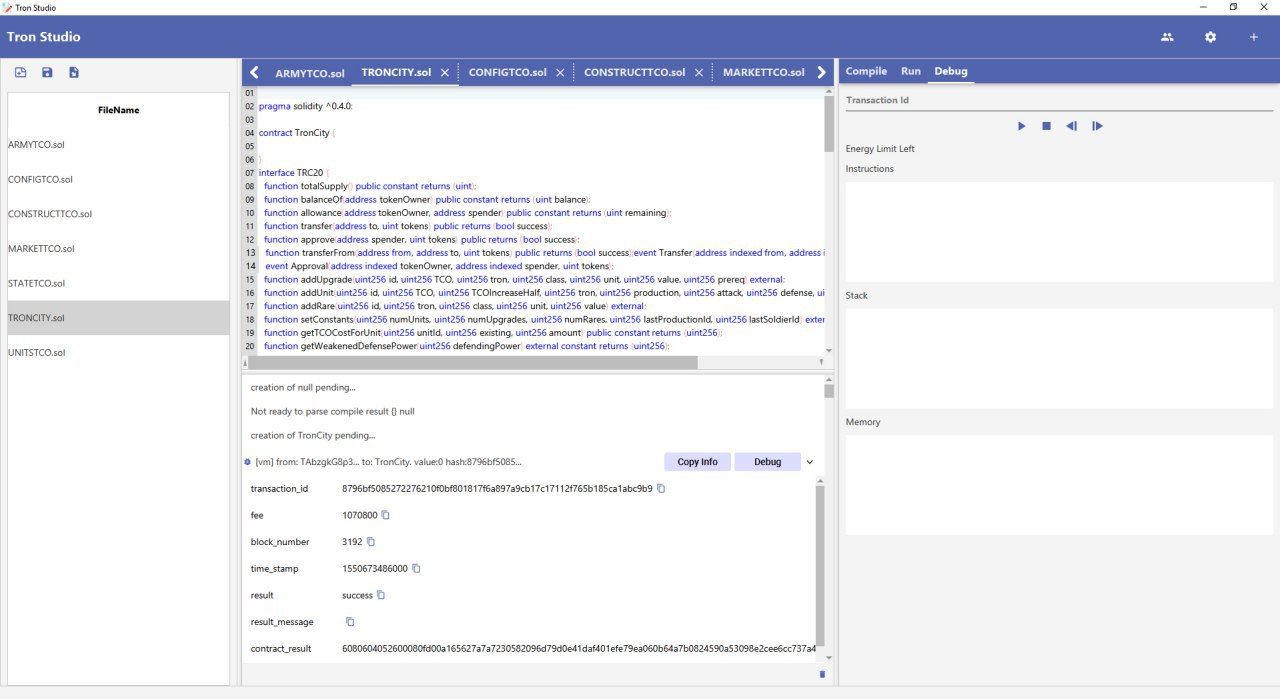This screenshot has height=699, width=1280.
Task: Click the [vm] from TAbzgkG8p3 log entry text
Action: coord(389,462)
